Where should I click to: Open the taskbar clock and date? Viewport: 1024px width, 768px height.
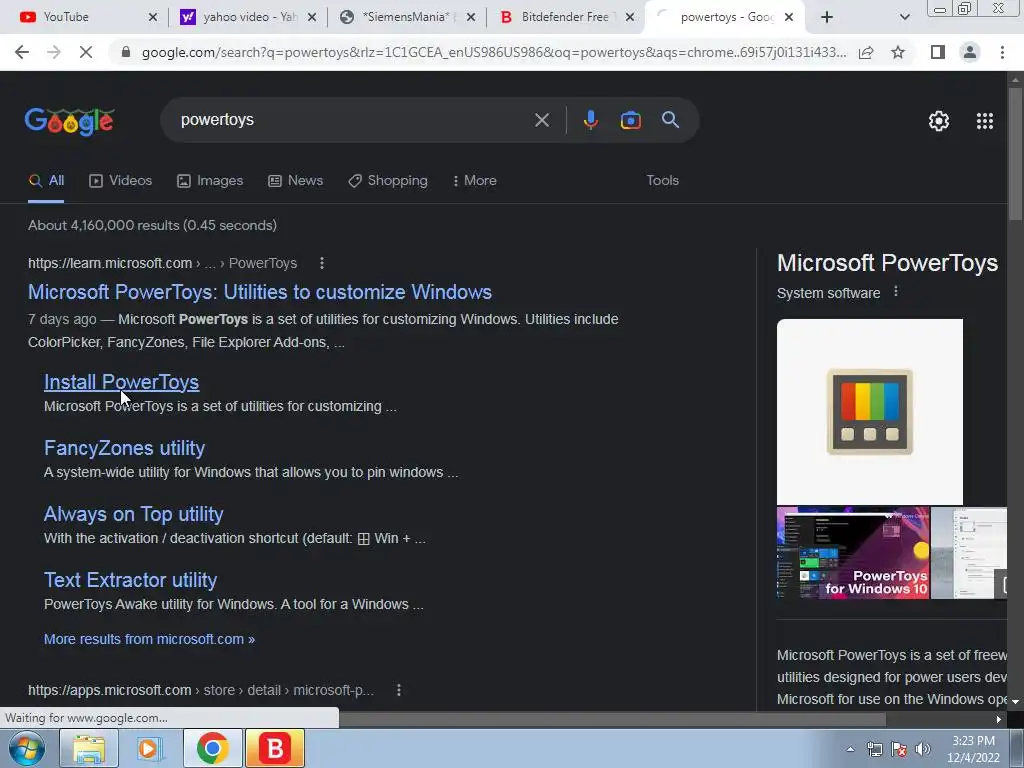point(974,749)
